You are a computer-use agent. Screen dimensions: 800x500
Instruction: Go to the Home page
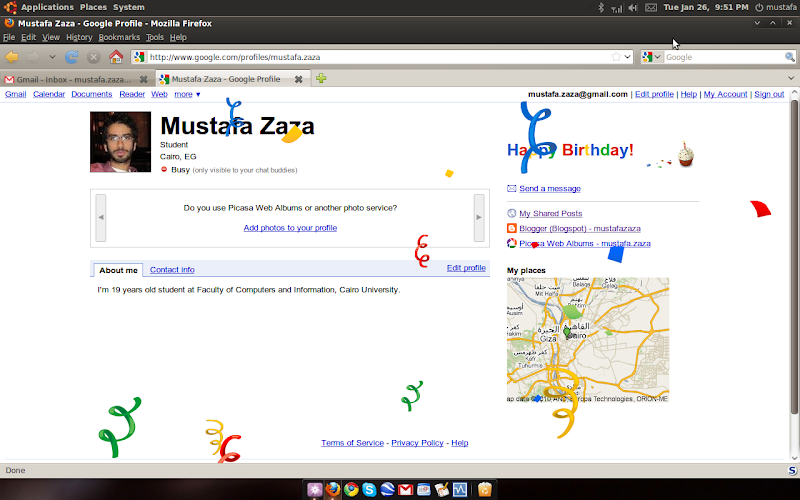[116, 57]
